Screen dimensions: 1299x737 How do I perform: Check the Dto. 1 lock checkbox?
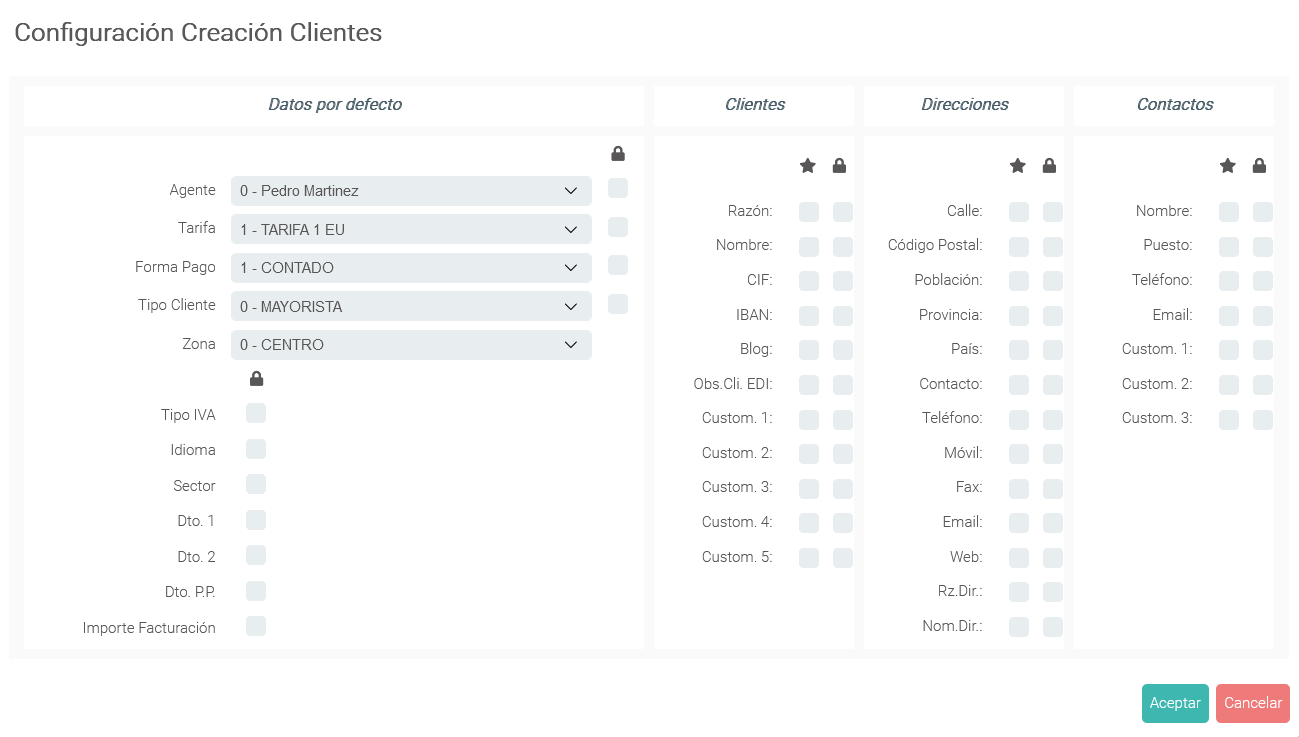click(x=256, y=519)
